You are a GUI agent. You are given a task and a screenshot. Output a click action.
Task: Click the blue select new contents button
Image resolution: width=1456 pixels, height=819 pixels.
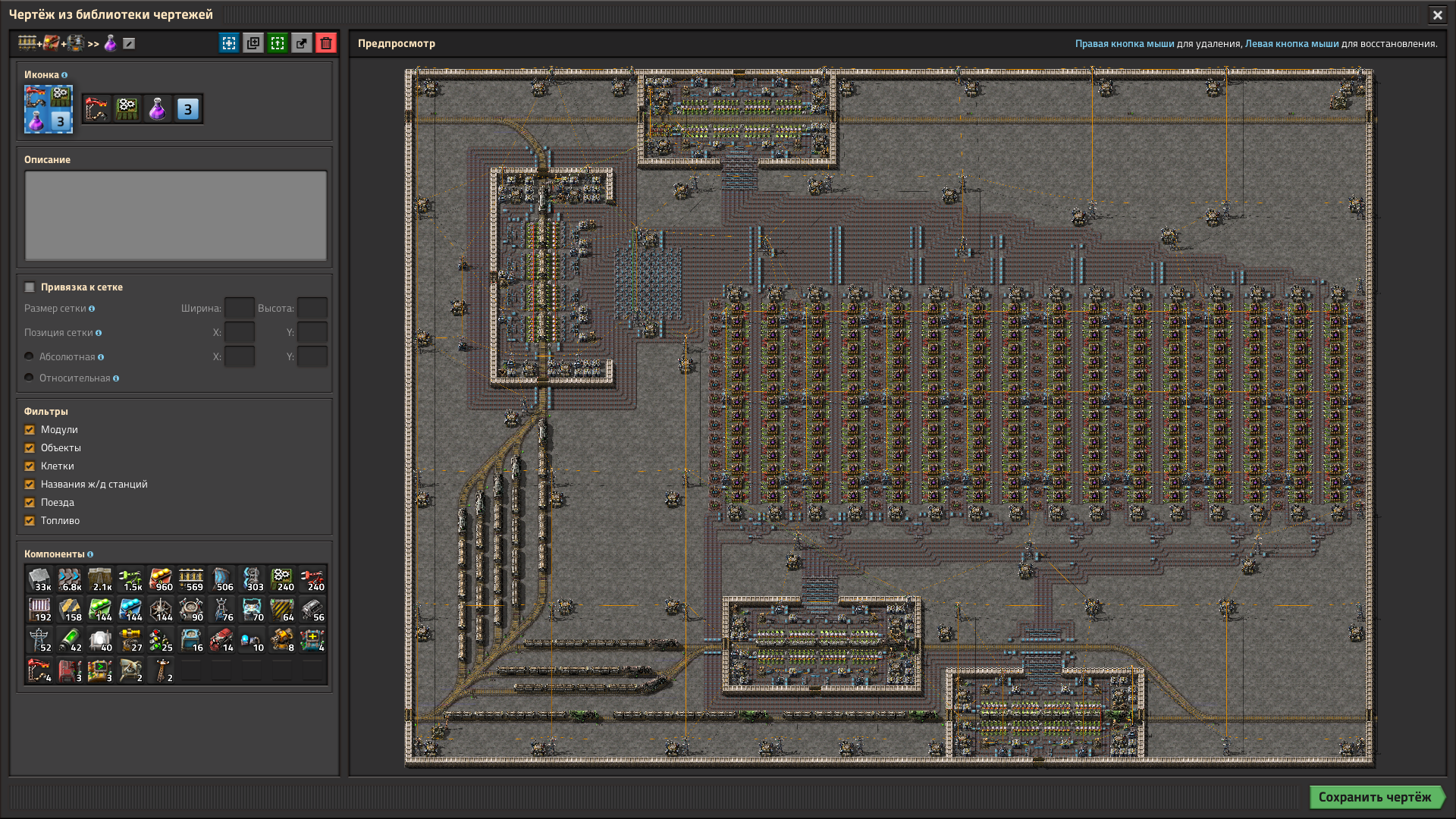pos(229,43)
